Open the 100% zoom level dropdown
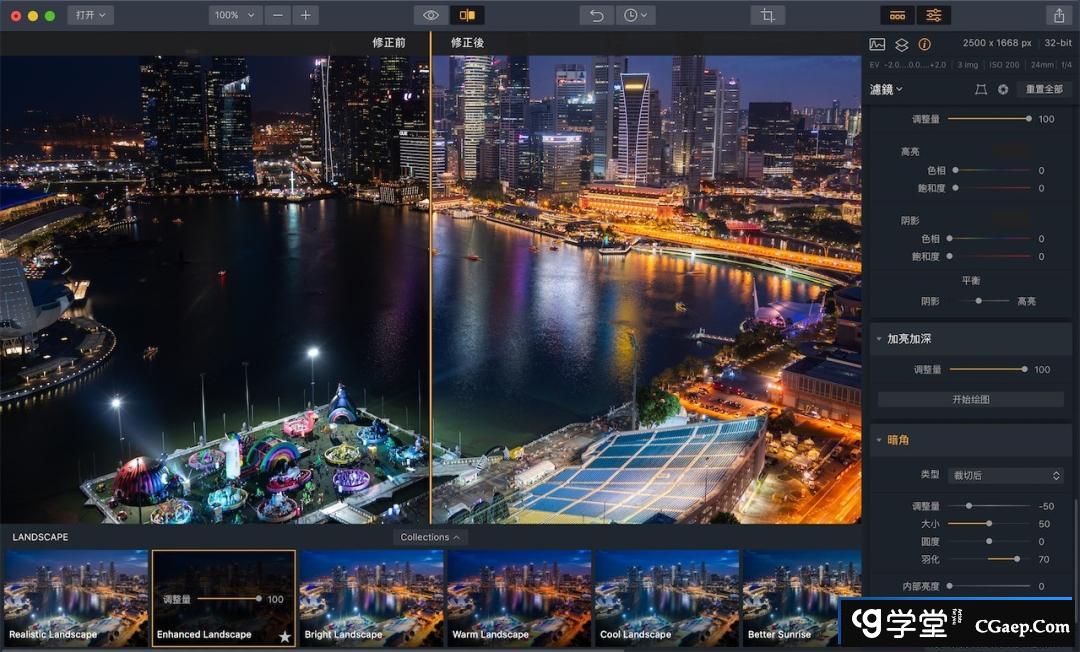This screenshot has height=652, width=1080. (x=235, y=15)
